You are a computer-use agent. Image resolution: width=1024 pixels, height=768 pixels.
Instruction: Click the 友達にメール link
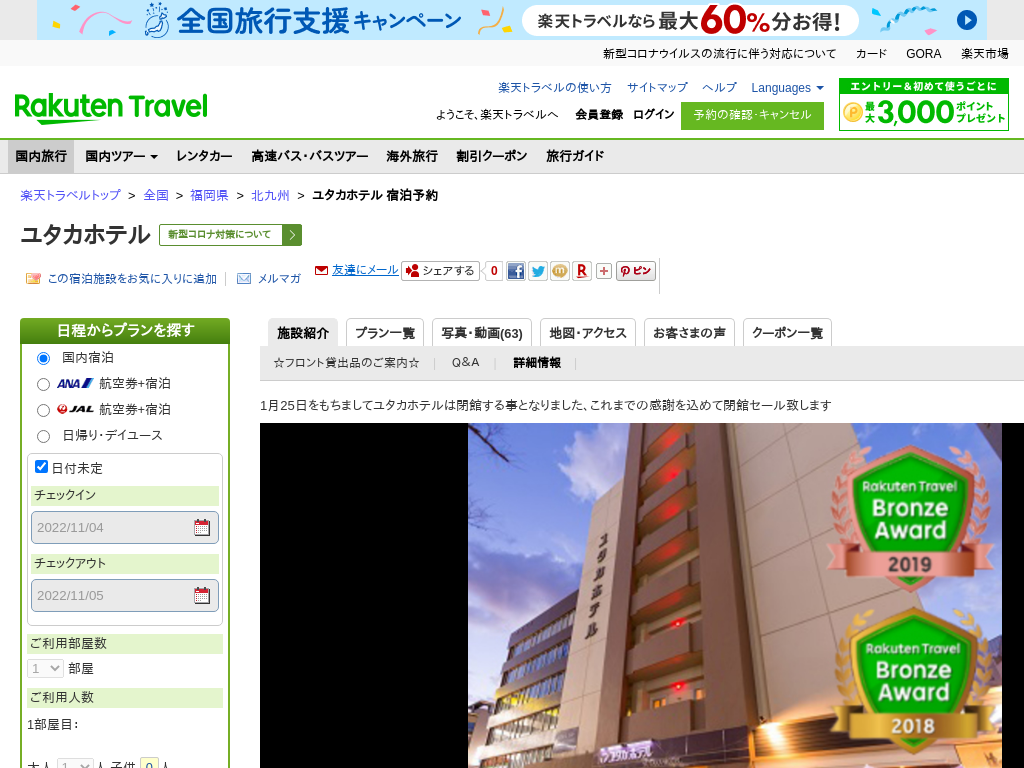(x=365, y=270)
